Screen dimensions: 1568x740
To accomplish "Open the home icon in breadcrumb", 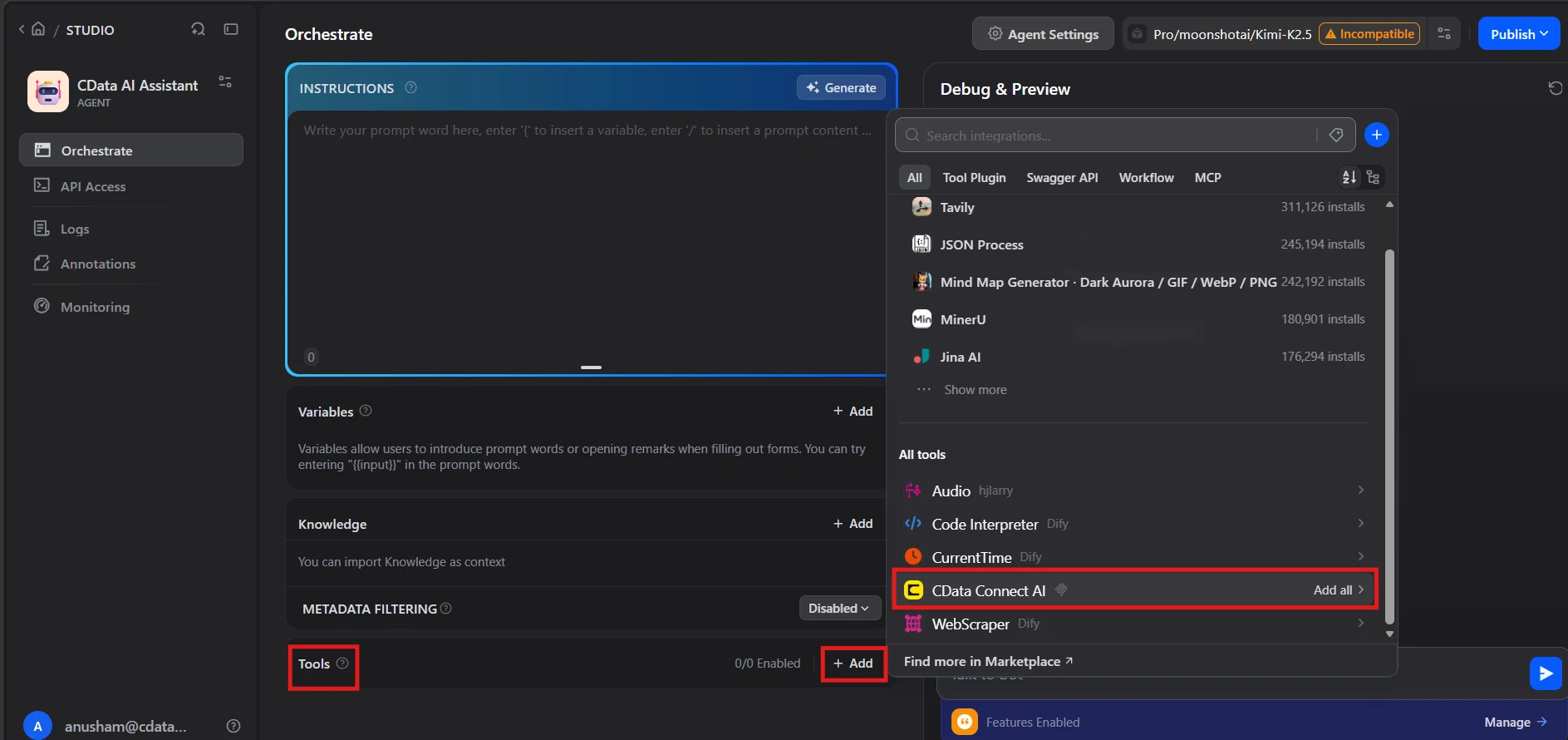I will pyautogui.click(x=38, y=29).
